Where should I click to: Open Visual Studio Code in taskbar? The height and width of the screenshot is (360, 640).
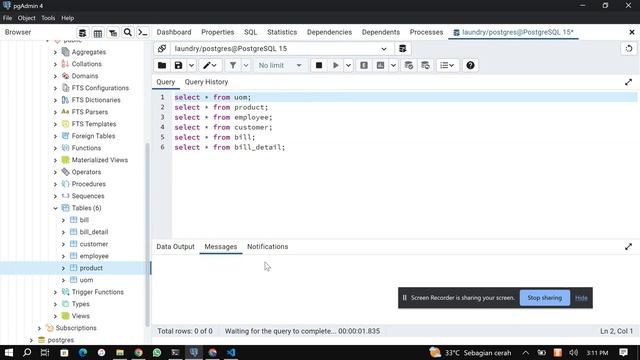(231, 353)
